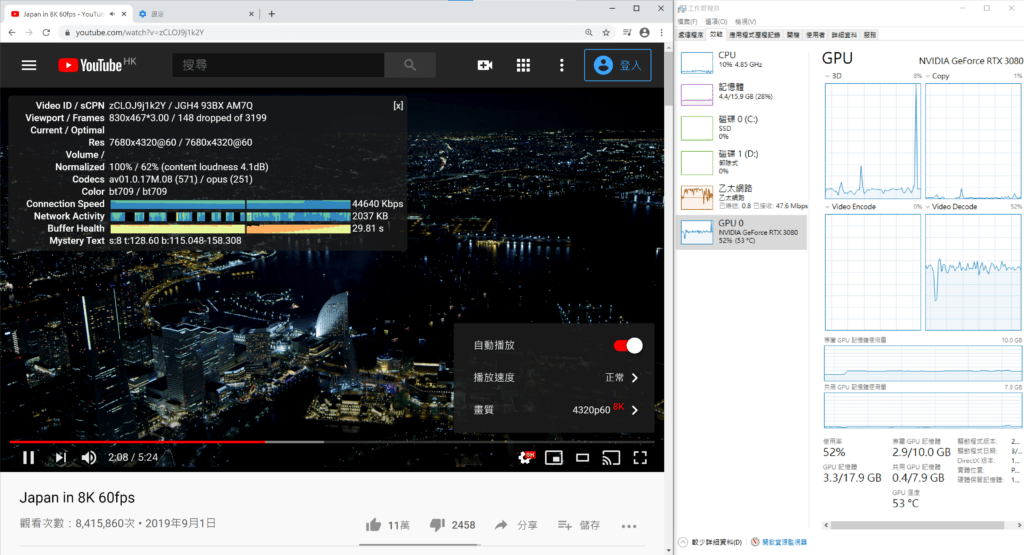The height and width of the screenshot is (555, 1024).
Task: Share the video via 分享 button
Action: [516, 525]
